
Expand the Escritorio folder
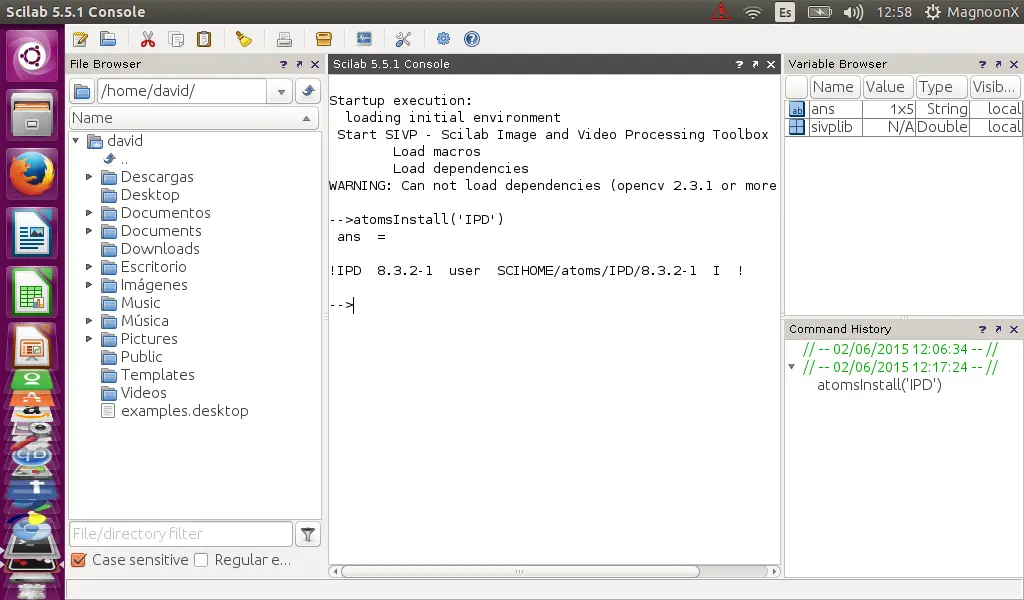[89, 266]
